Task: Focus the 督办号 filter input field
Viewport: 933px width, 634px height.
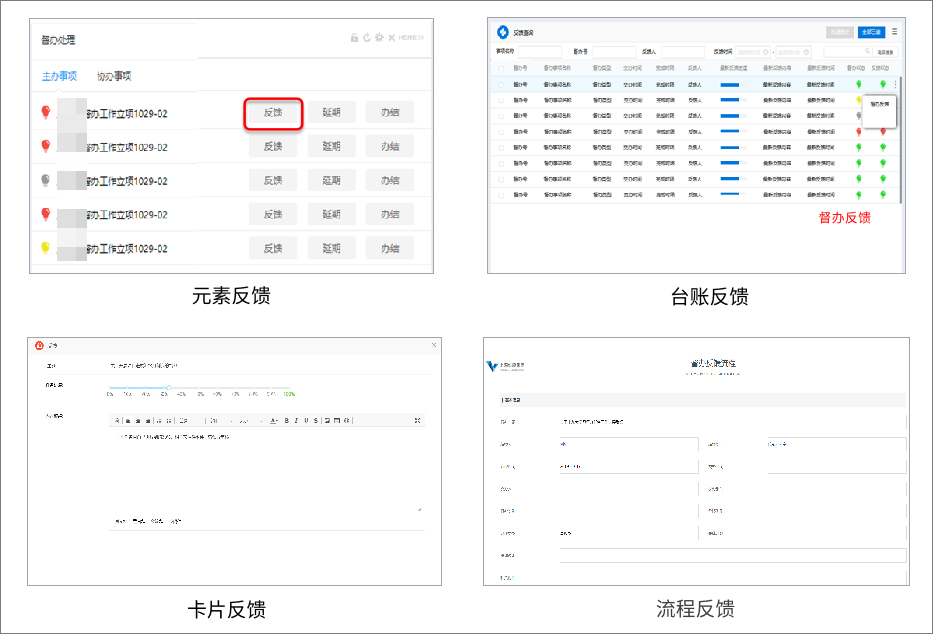Action: [614, 52]
